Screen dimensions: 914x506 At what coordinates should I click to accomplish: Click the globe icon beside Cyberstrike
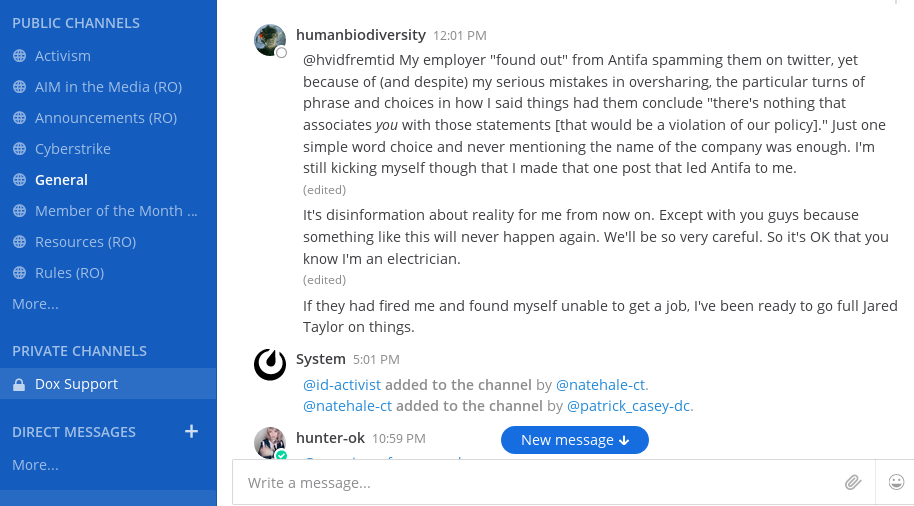tap(19, 149)
